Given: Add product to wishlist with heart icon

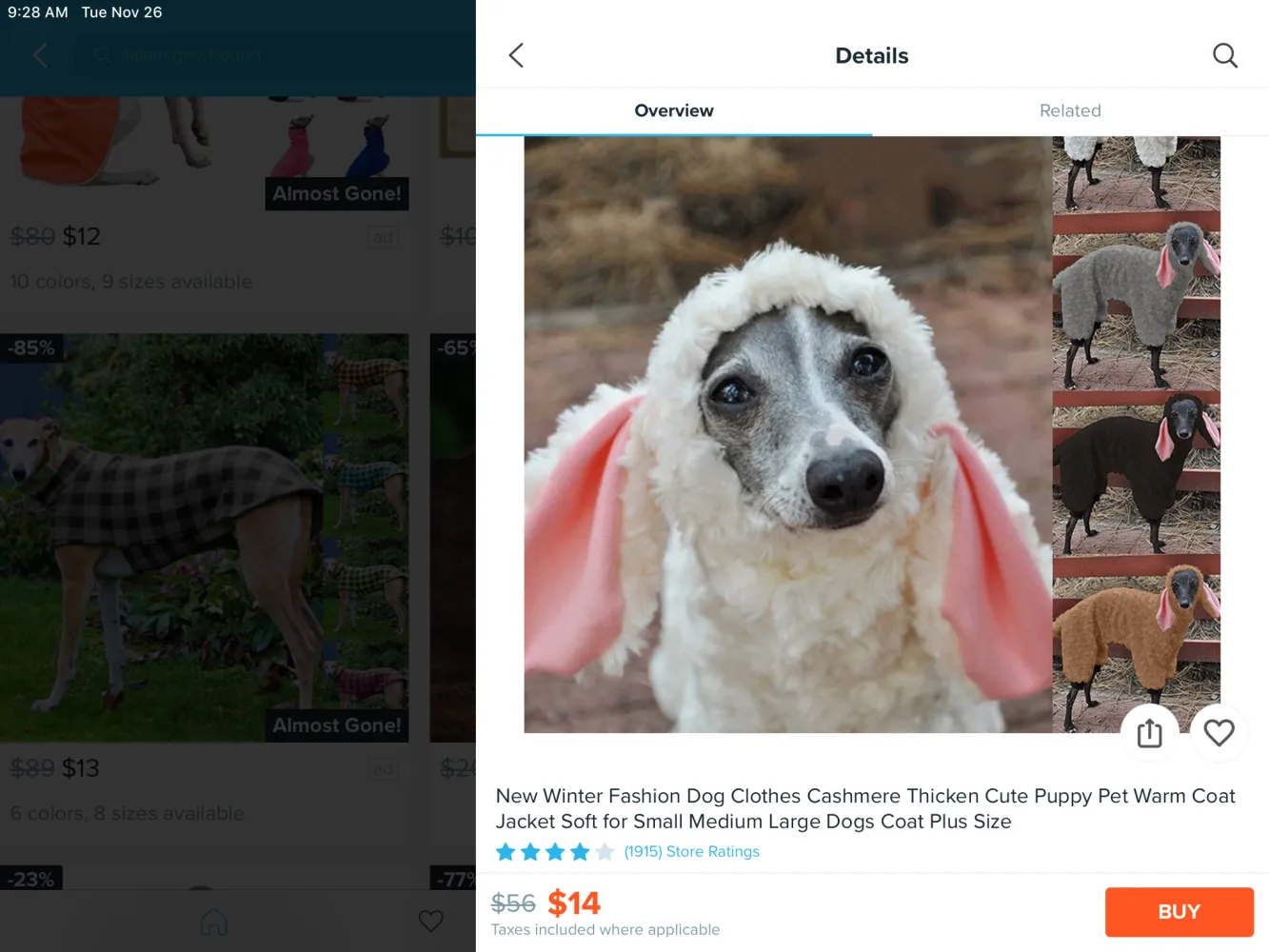Looking at the screenshot, I should (x=1219, y=733).
